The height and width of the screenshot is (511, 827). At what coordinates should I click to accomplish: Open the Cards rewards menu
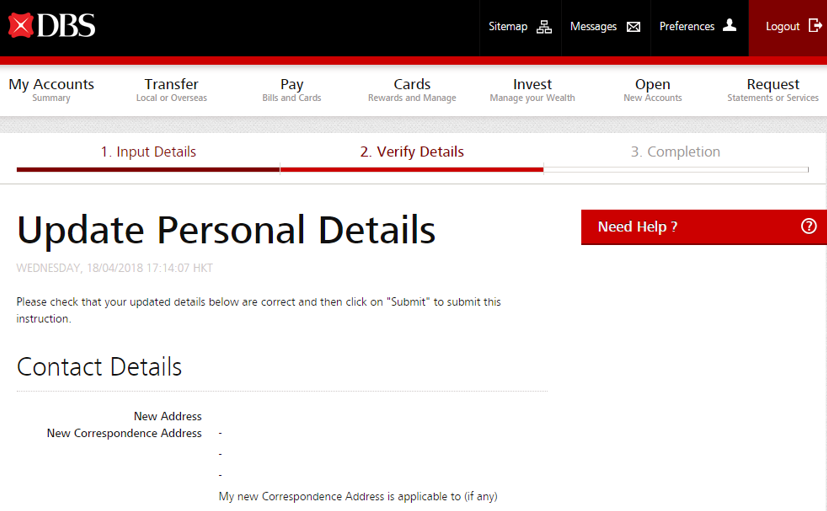(412, 90)
